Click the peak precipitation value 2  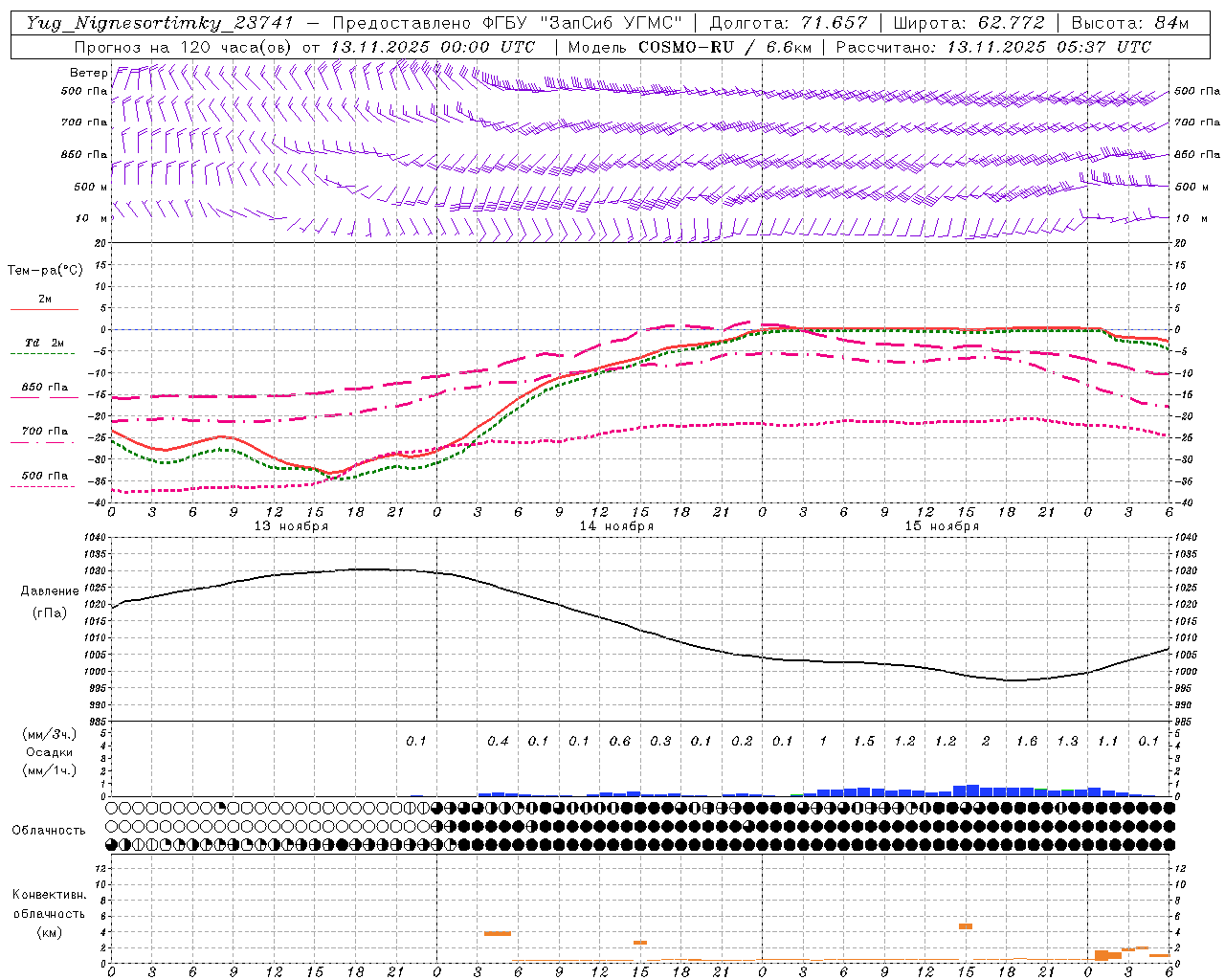[986, 742]
